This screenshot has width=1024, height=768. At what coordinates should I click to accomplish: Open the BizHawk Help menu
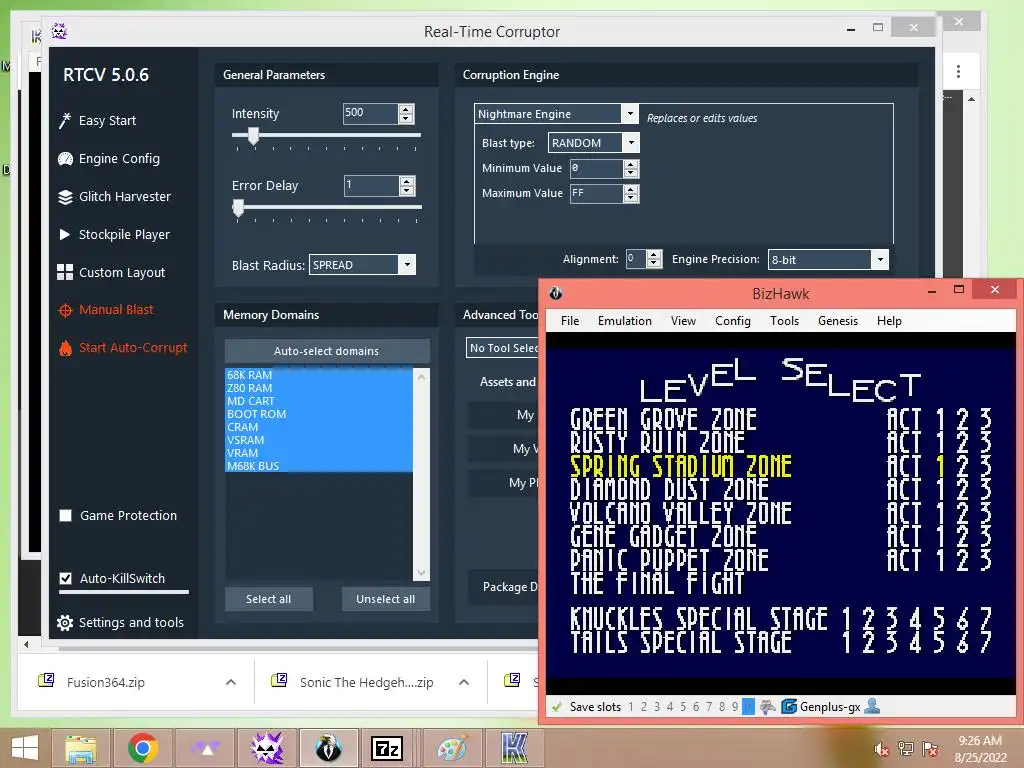pos(889,321)
